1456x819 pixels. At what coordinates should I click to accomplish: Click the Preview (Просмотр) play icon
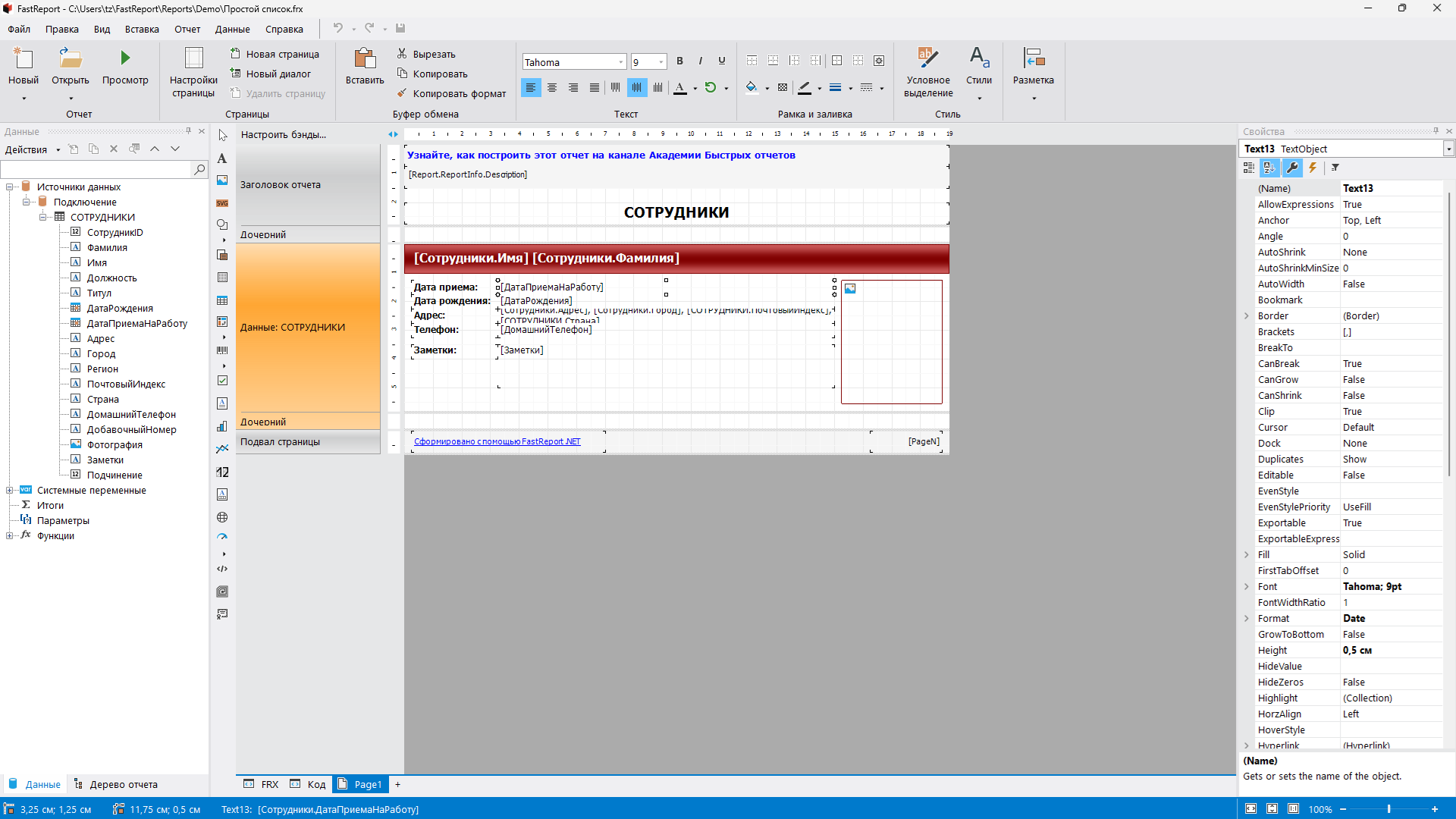click(x=125, y=58)
